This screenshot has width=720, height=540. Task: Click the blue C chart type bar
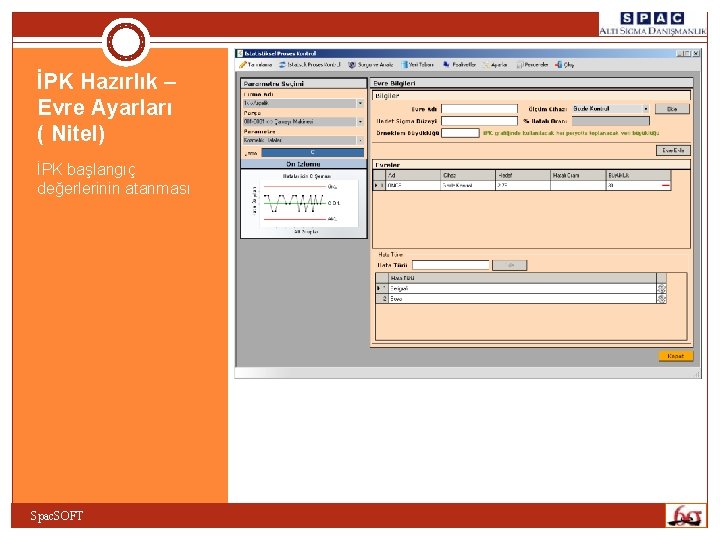[x=313, y=152]
